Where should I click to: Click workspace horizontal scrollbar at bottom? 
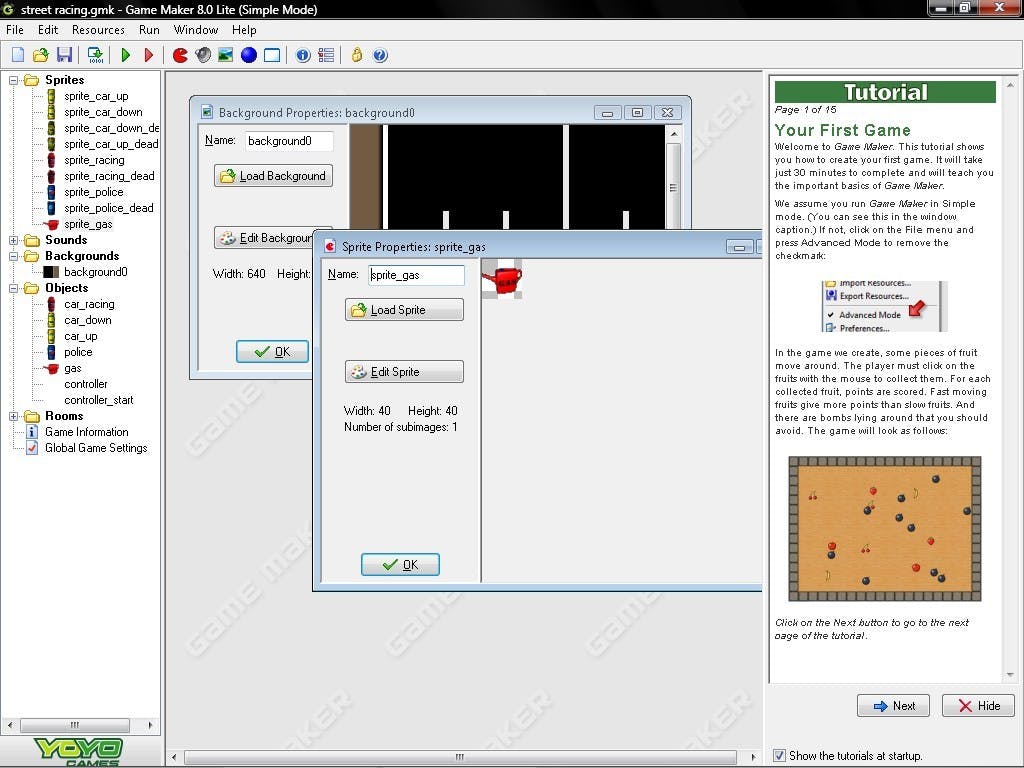click(460, 757)
